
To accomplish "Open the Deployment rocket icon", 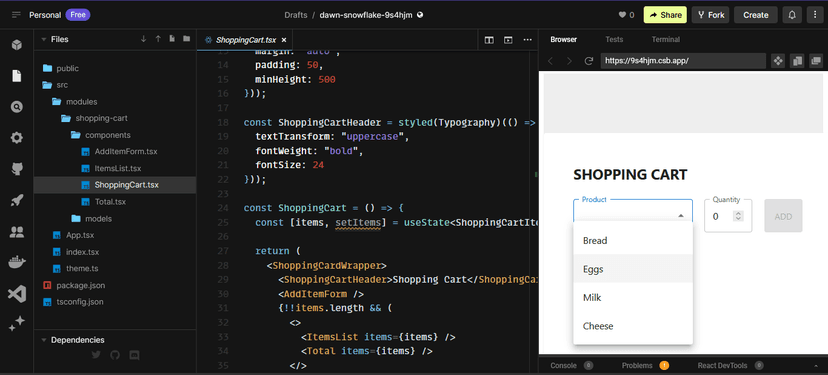I will (17, 200).
